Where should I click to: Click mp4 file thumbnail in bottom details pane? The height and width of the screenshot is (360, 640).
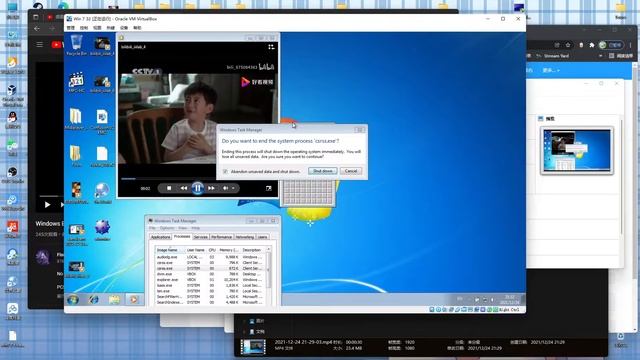click(x=253, y=347)
